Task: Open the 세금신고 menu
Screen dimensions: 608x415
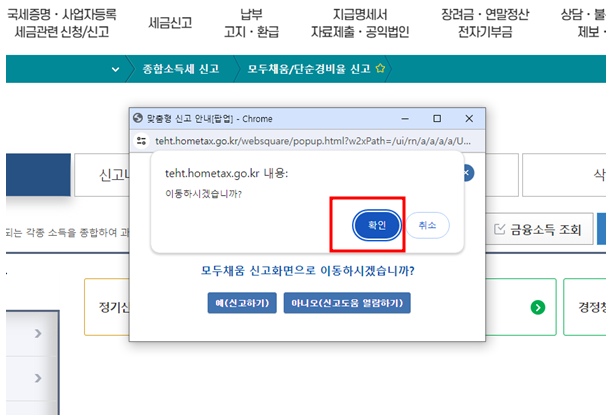Action: click(x=170, y=23)
